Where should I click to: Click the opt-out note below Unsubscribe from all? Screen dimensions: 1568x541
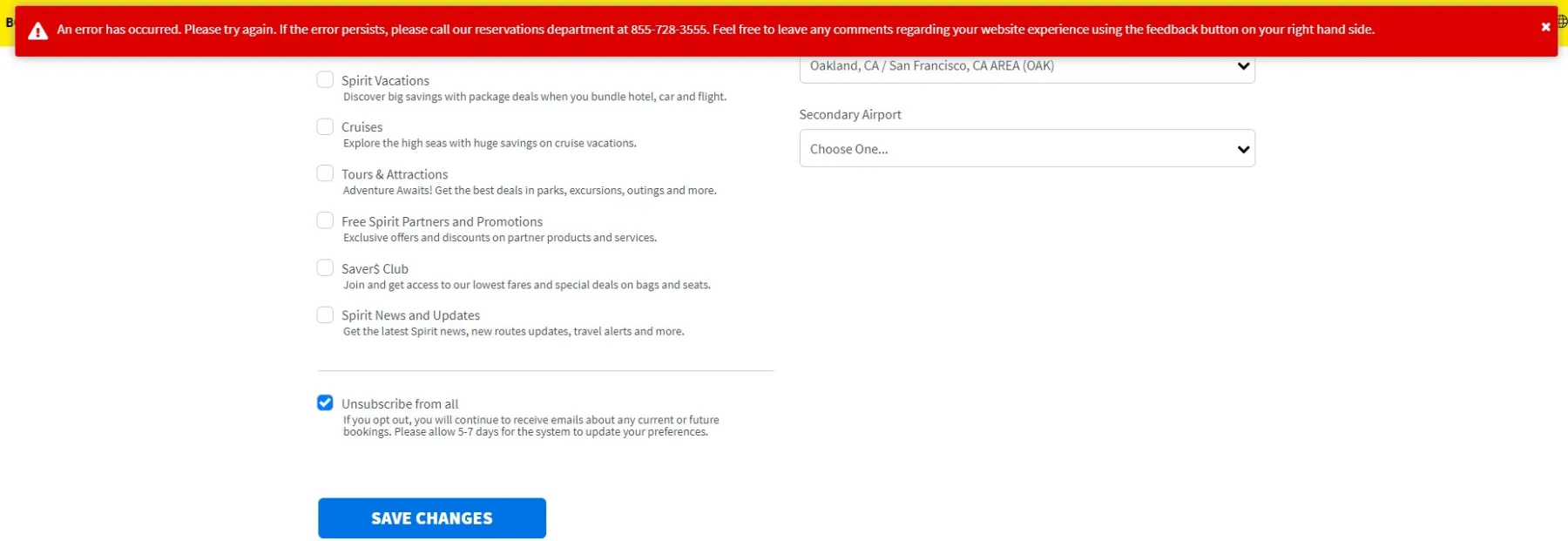tap(531, 426)
